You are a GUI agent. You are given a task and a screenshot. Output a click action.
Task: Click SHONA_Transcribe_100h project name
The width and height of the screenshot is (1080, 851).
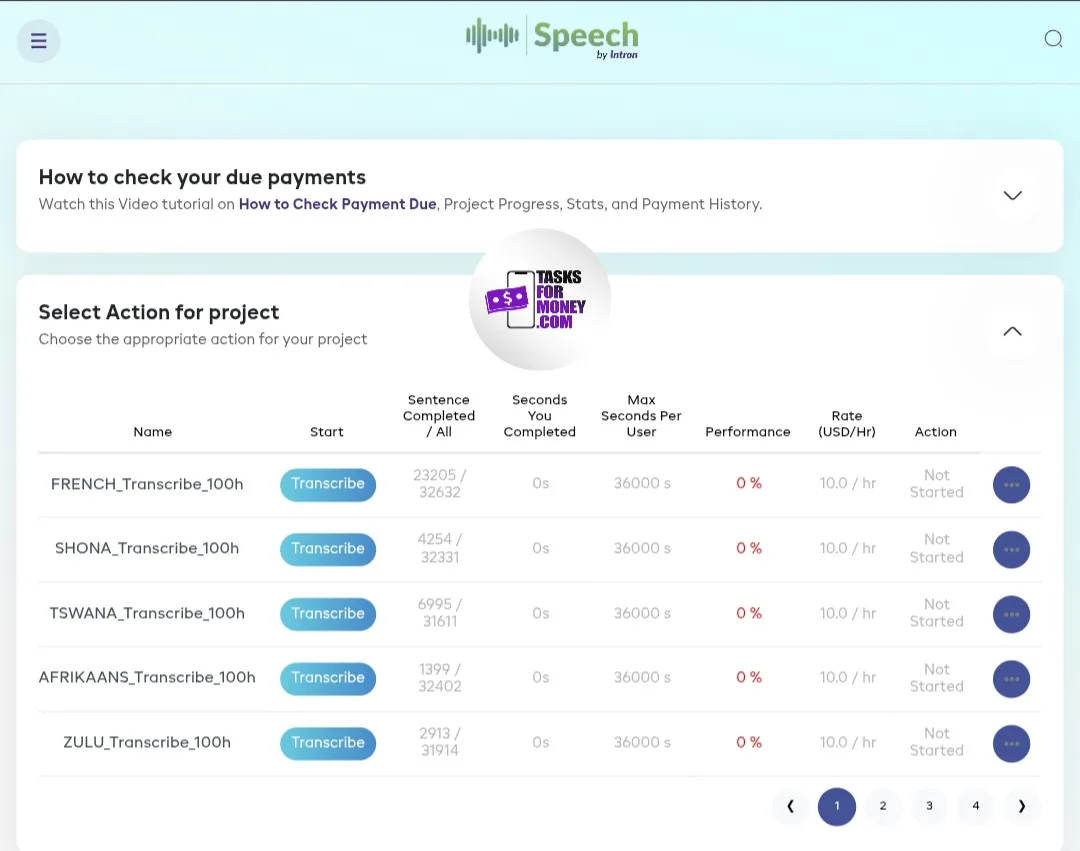tap(147, 549)
